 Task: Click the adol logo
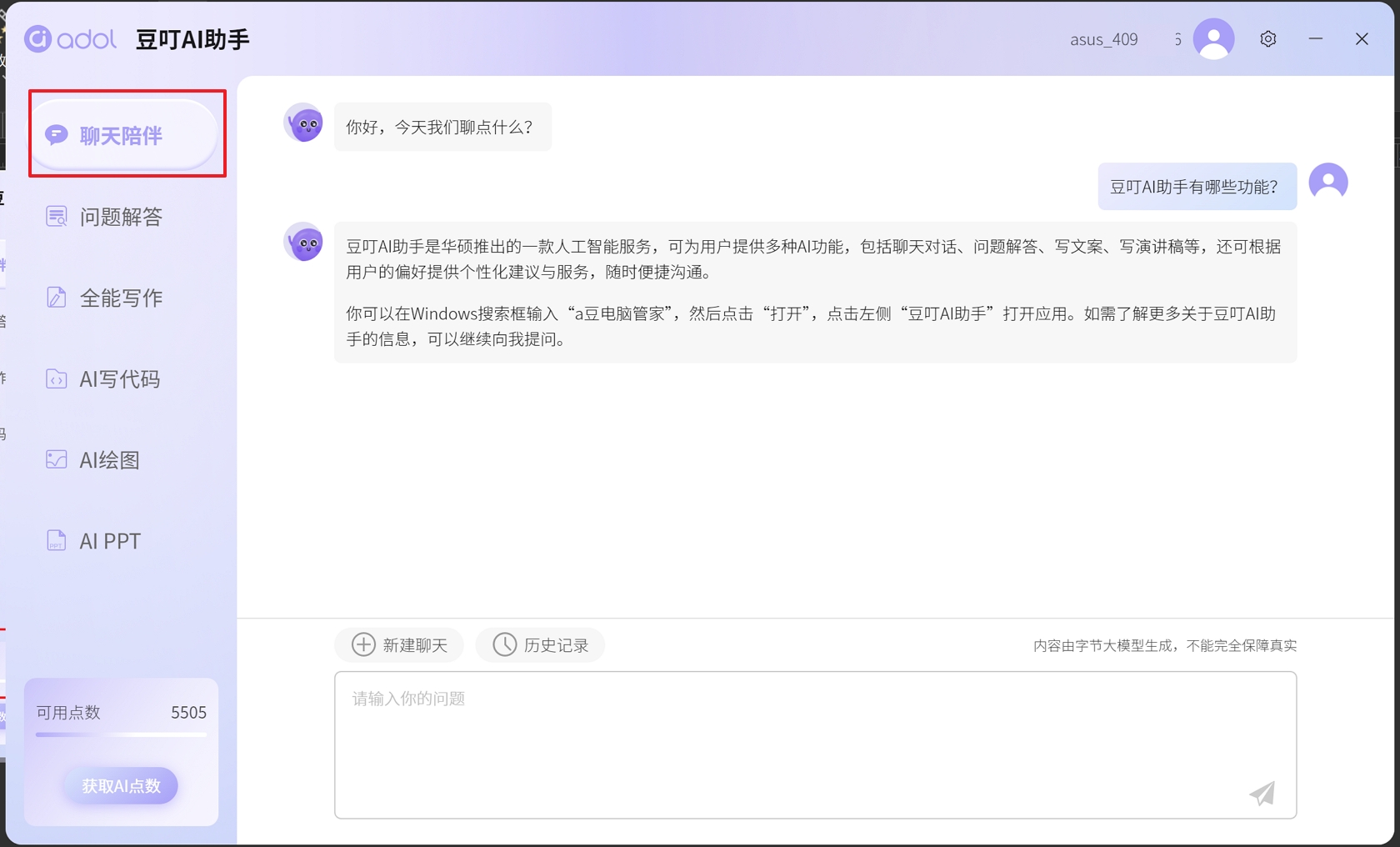point(71,38)
